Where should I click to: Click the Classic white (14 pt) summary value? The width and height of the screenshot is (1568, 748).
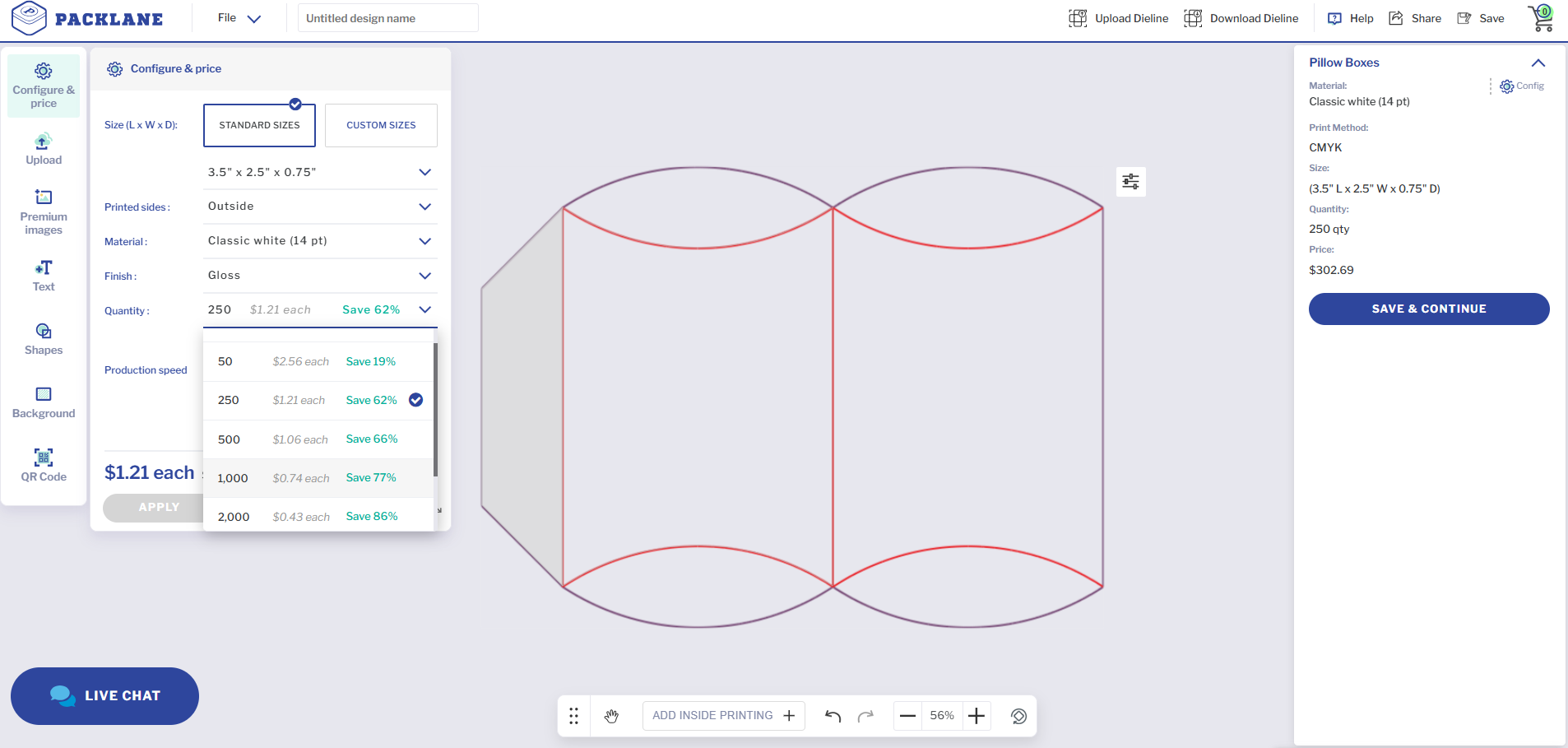coord(1359,102)
